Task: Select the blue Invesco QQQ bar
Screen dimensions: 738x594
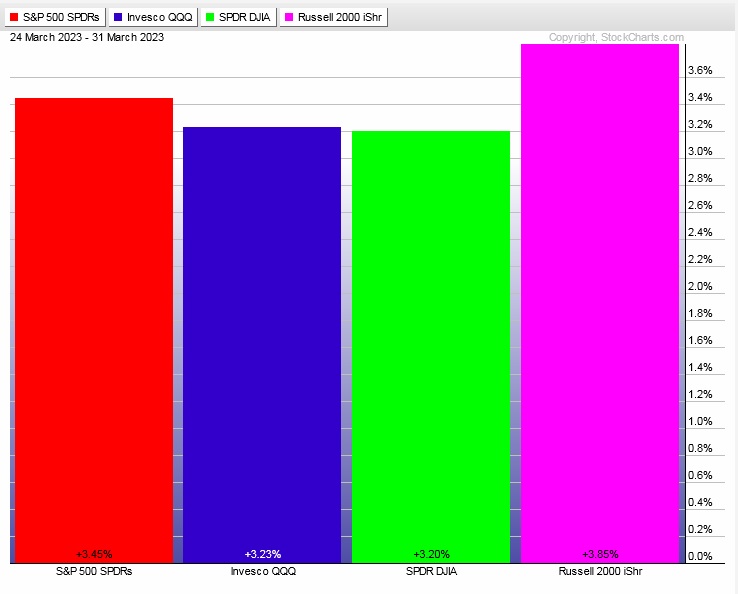Action: coord(262,345)
